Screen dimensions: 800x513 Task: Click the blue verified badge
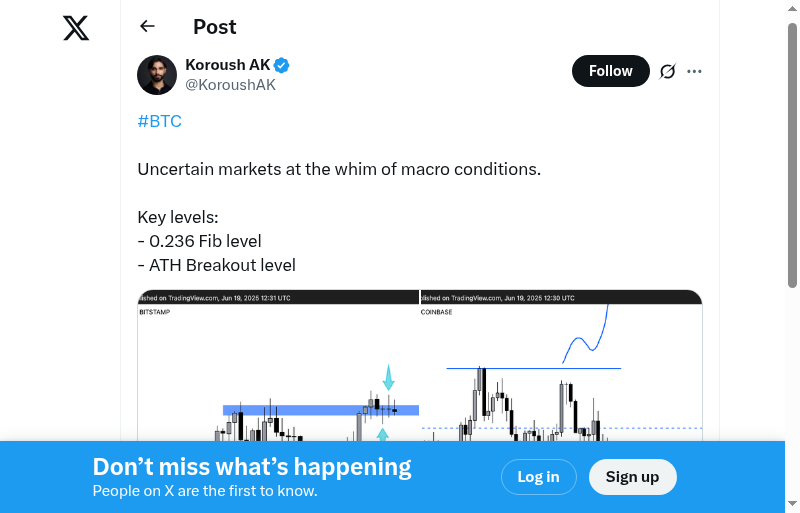tap(282, 65)
